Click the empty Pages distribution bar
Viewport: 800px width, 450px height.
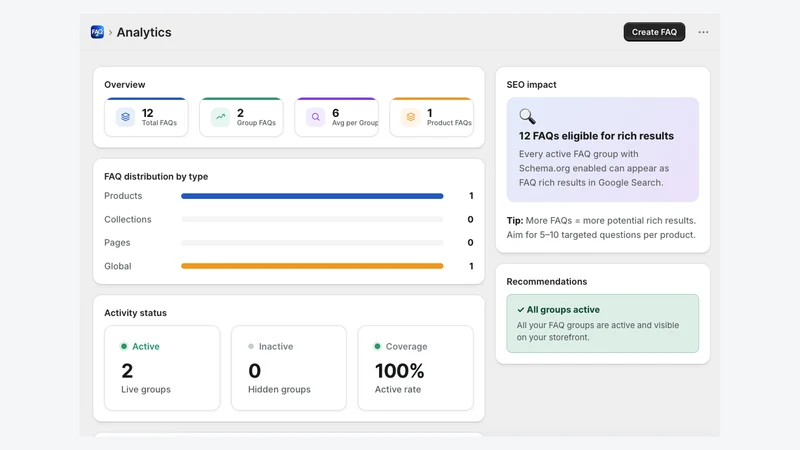tap(312, 243)
